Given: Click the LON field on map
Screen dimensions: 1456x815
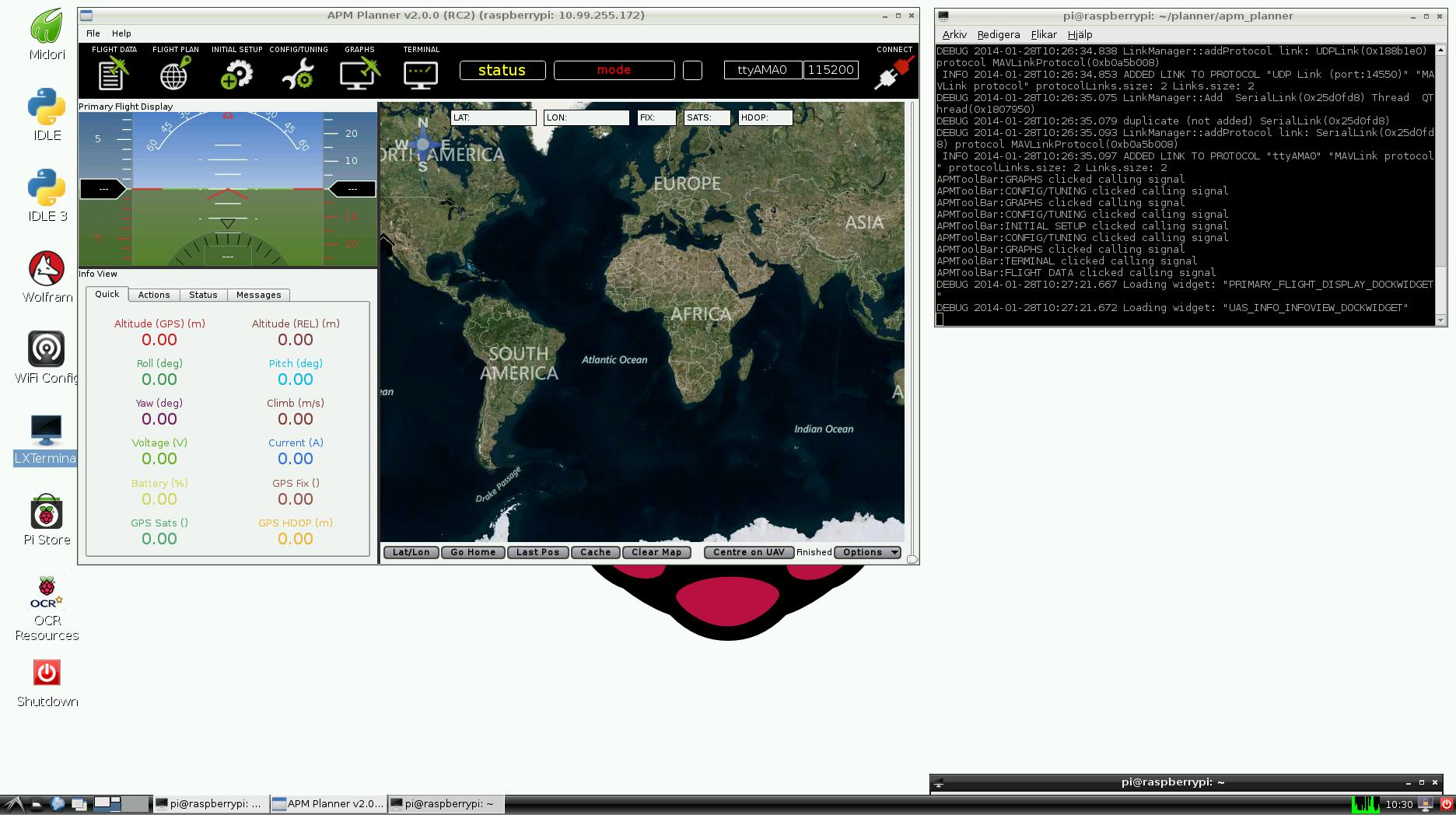Looking at the screenshot, I should [x=586, y=117].
